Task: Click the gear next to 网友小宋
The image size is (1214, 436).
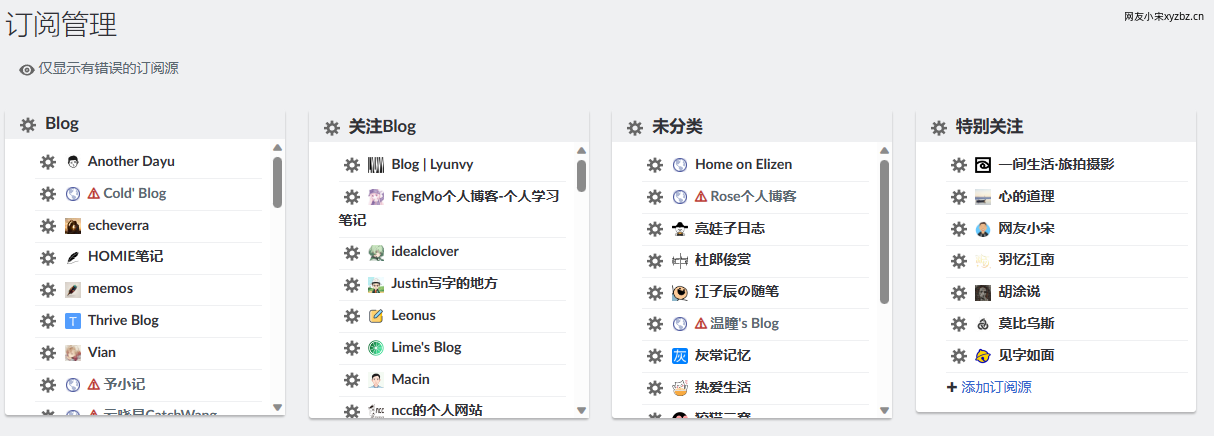Action: [959, 229]
